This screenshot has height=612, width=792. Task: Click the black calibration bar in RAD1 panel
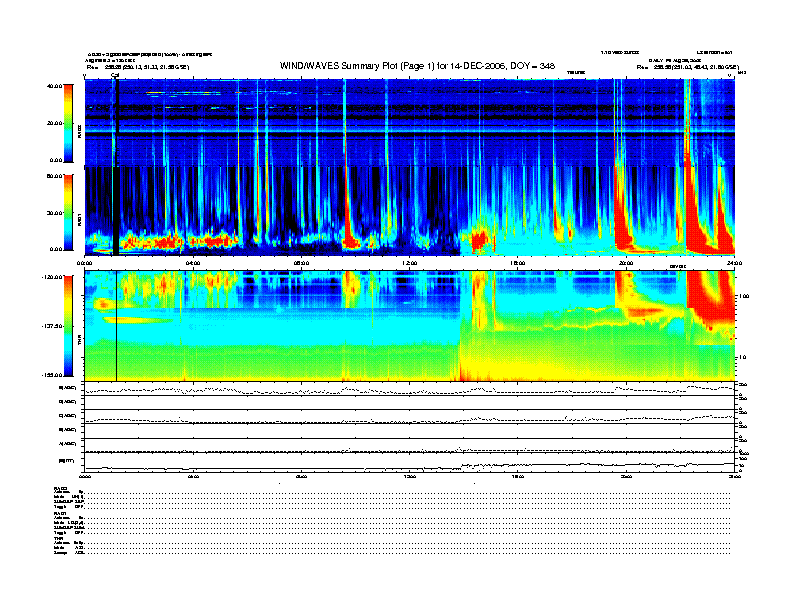coord(116,211)
